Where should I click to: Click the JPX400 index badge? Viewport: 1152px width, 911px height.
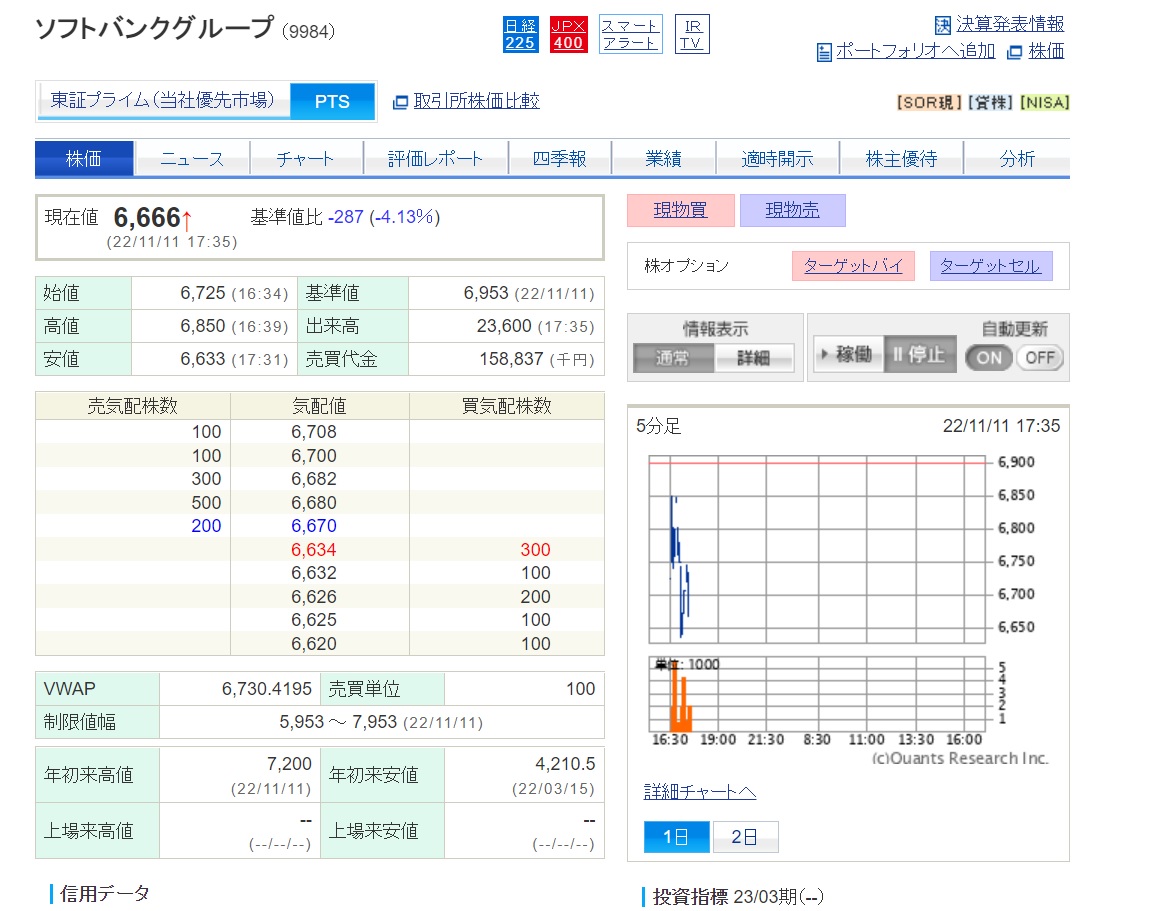(569, 35)
